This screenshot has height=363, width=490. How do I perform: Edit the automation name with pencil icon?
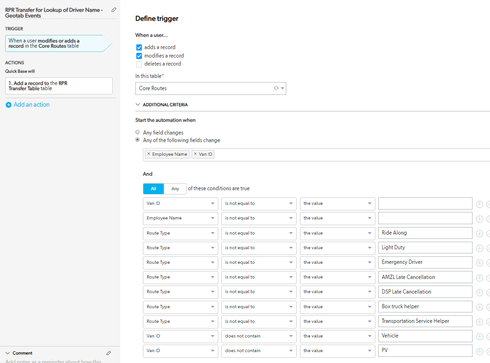coord(114,10)
